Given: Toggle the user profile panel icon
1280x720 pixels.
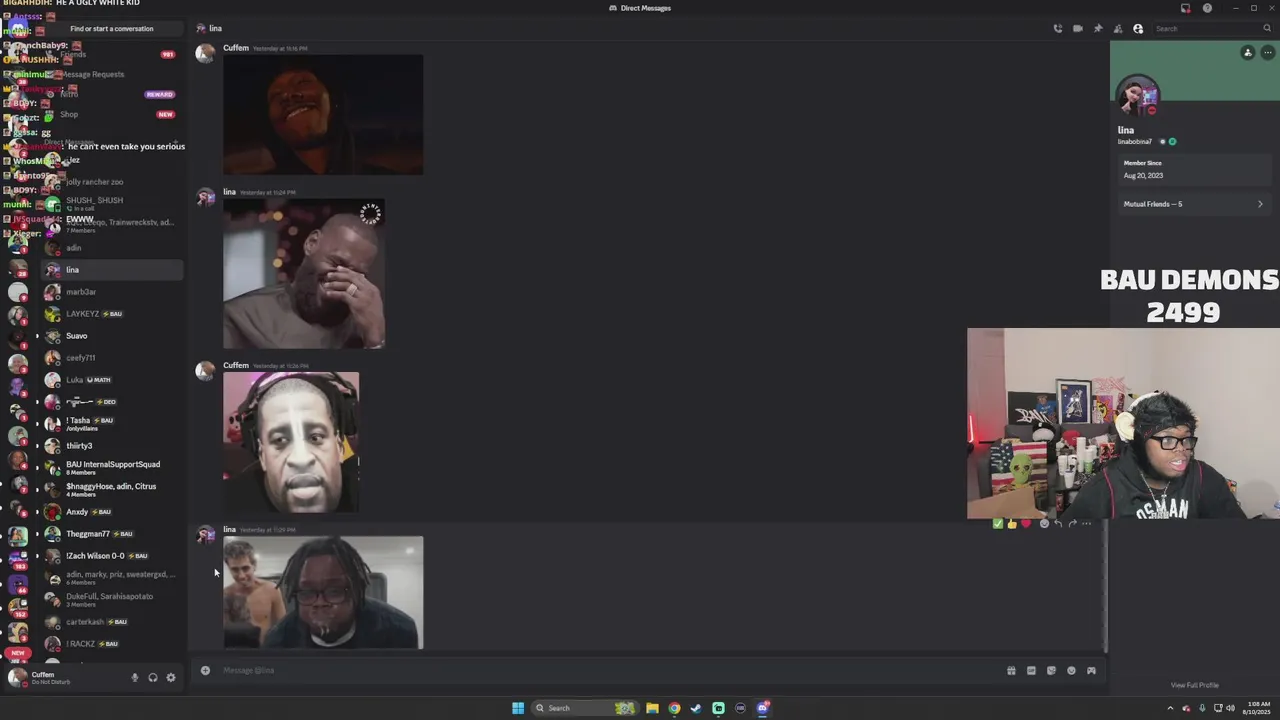Looking at the screenshot, I should click(1138, 28).
